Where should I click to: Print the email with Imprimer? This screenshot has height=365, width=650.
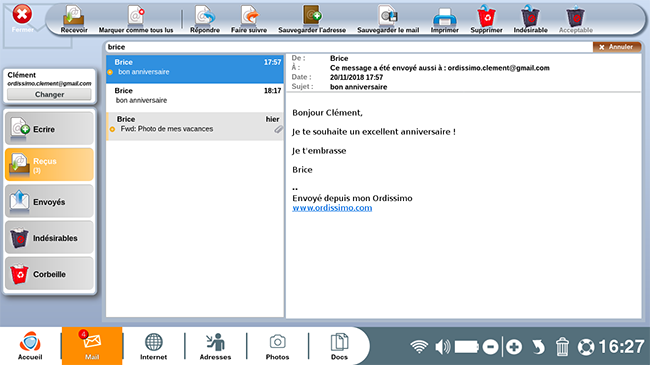click(x=444, y=19)
